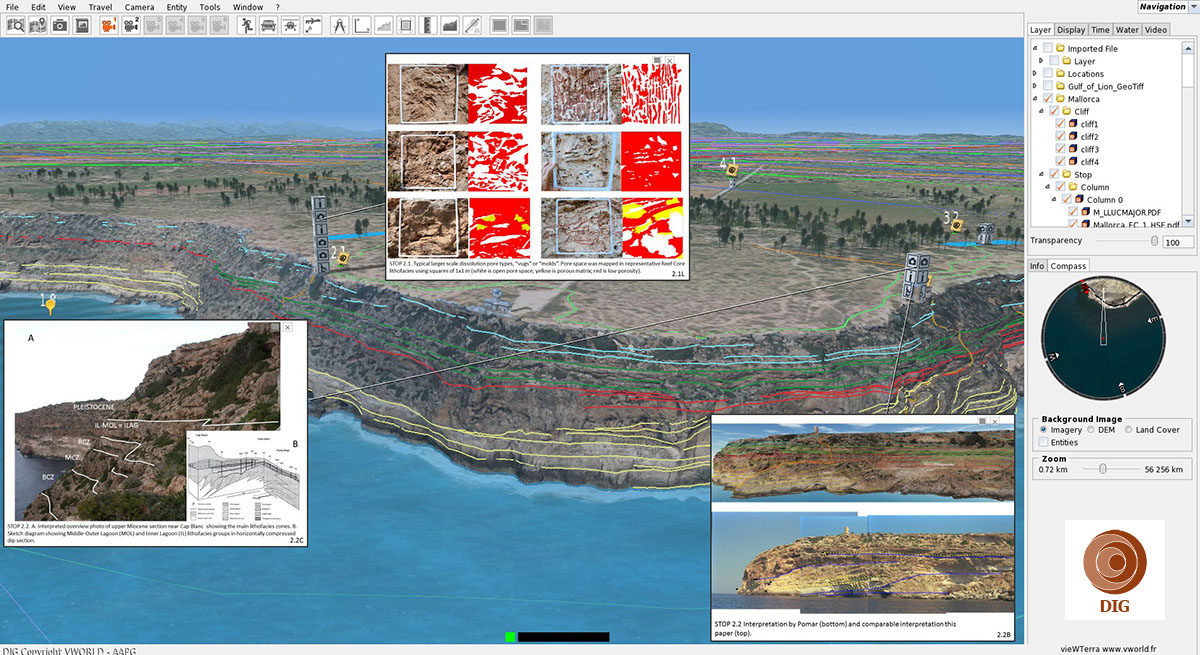Select the airplane flight mode icon
This screenshot has width=1200, height=655.
291,25
